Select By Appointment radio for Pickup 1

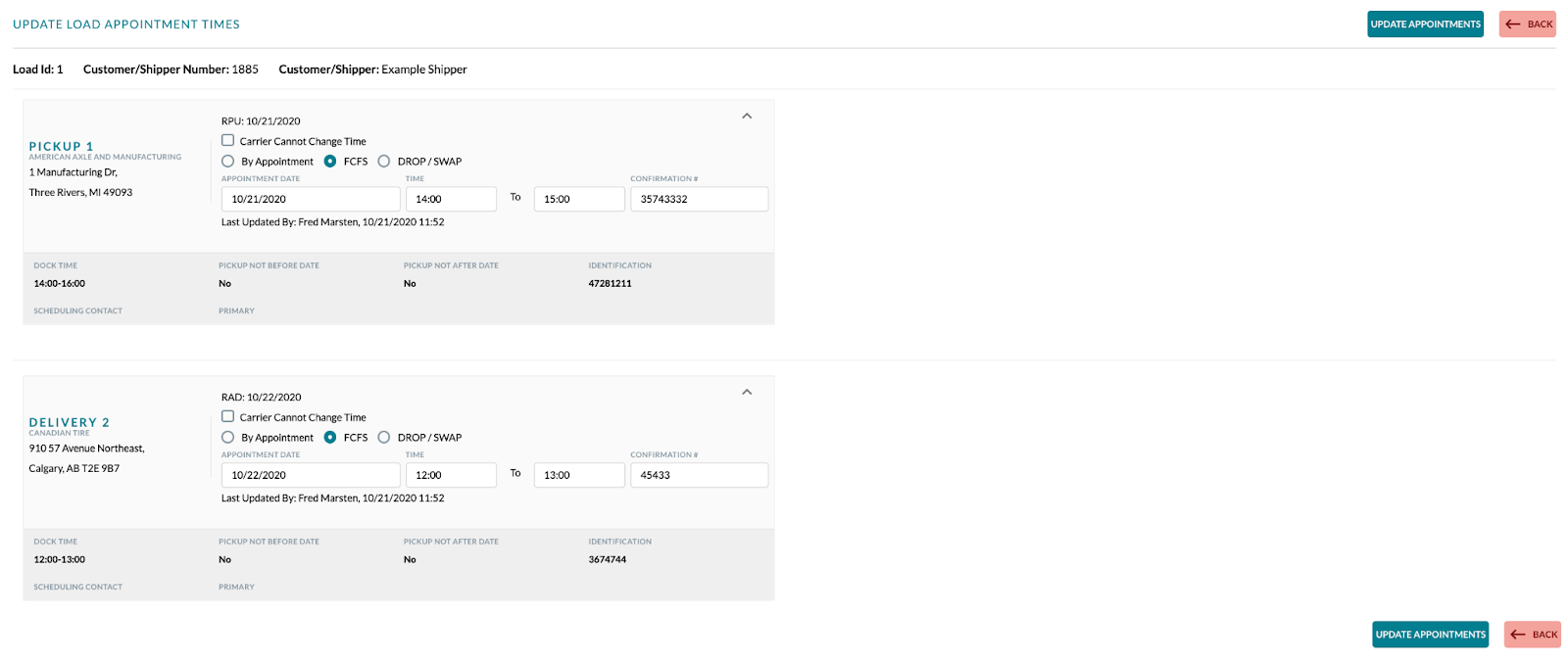[228, 162]
